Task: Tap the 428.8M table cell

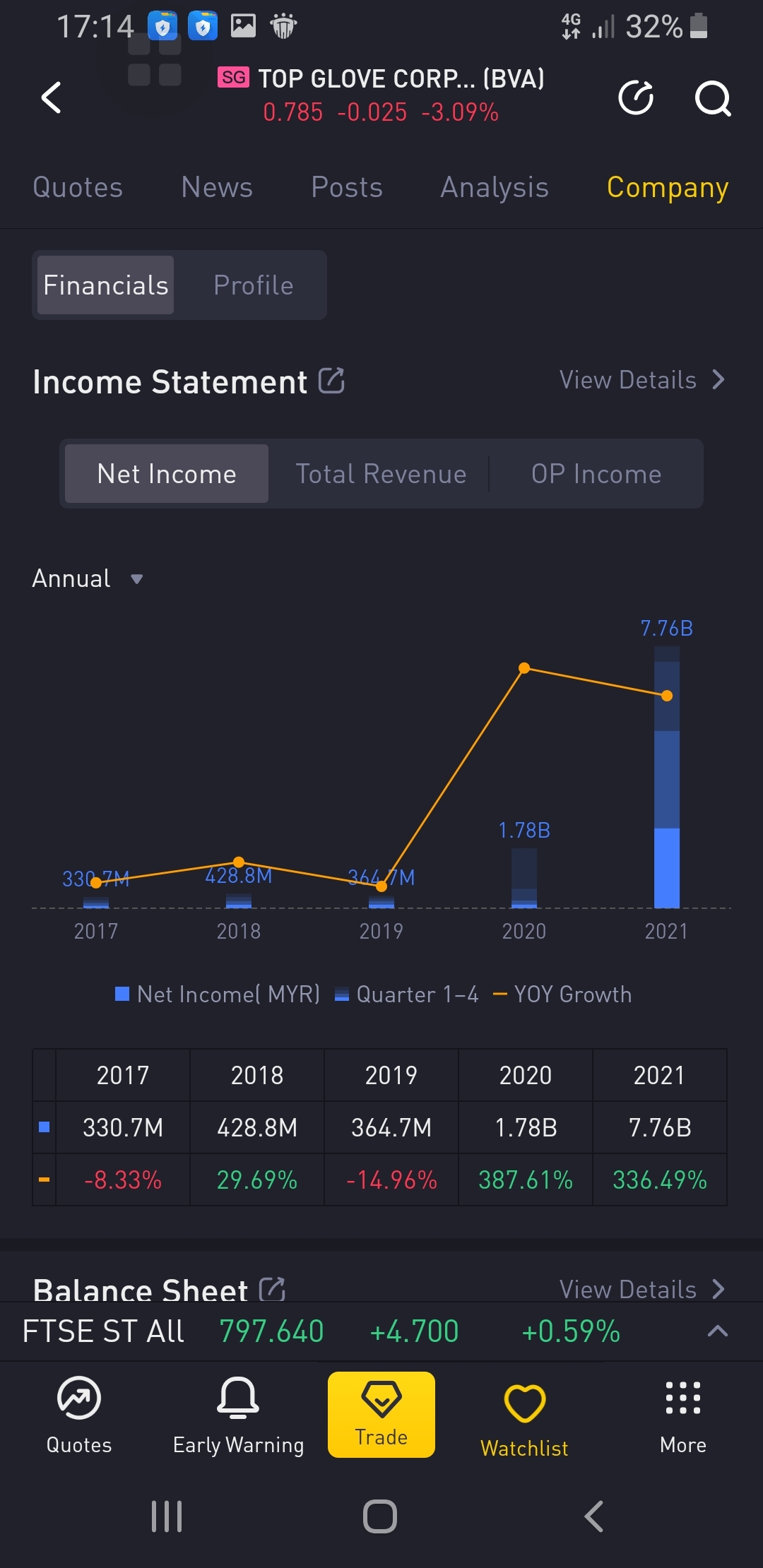Action: [257, 1127]
